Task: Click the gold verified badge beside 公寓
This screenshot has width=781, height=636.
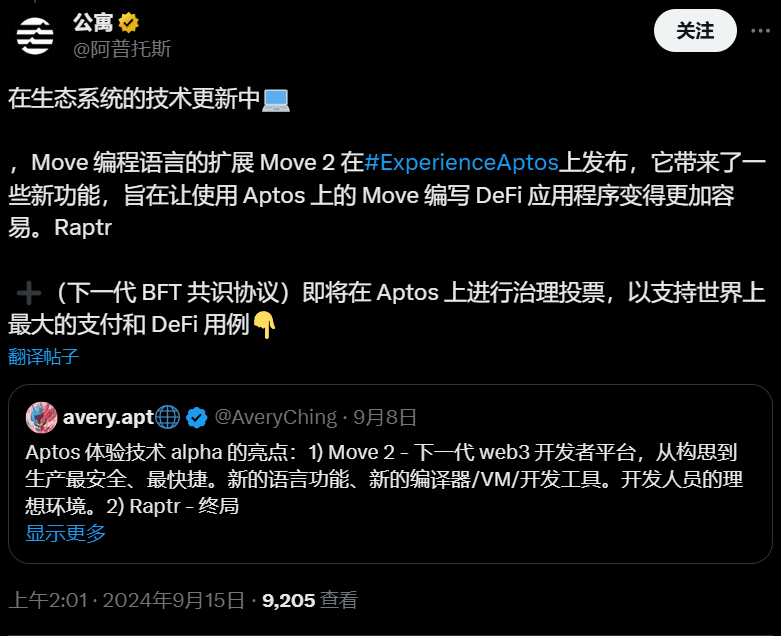Action: tap(129, 23)
